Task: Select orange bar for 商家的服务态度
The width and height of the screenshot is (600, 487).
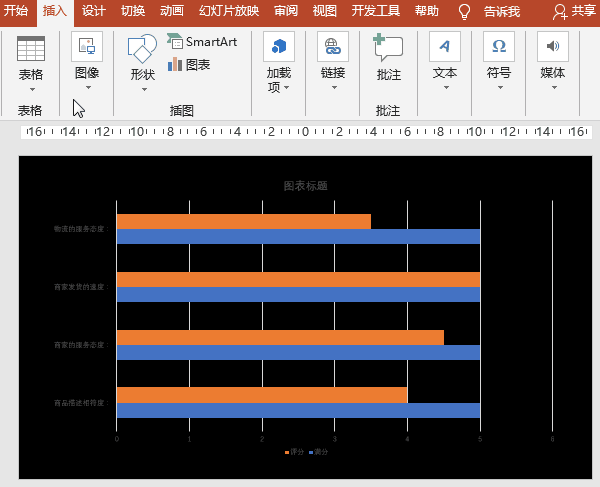Action: pyautogui.click(x=280, y=337)
